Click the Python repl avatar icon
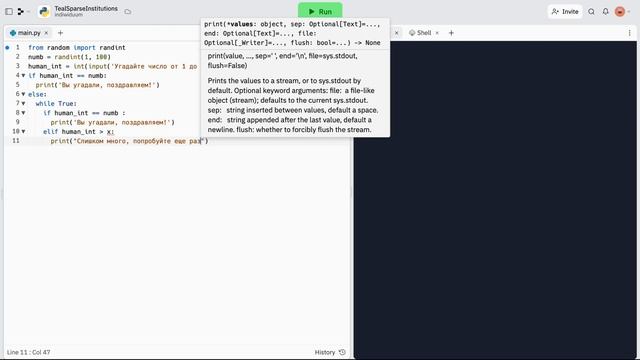The width and height of the screenshot is (640, 360). [44, 12]
